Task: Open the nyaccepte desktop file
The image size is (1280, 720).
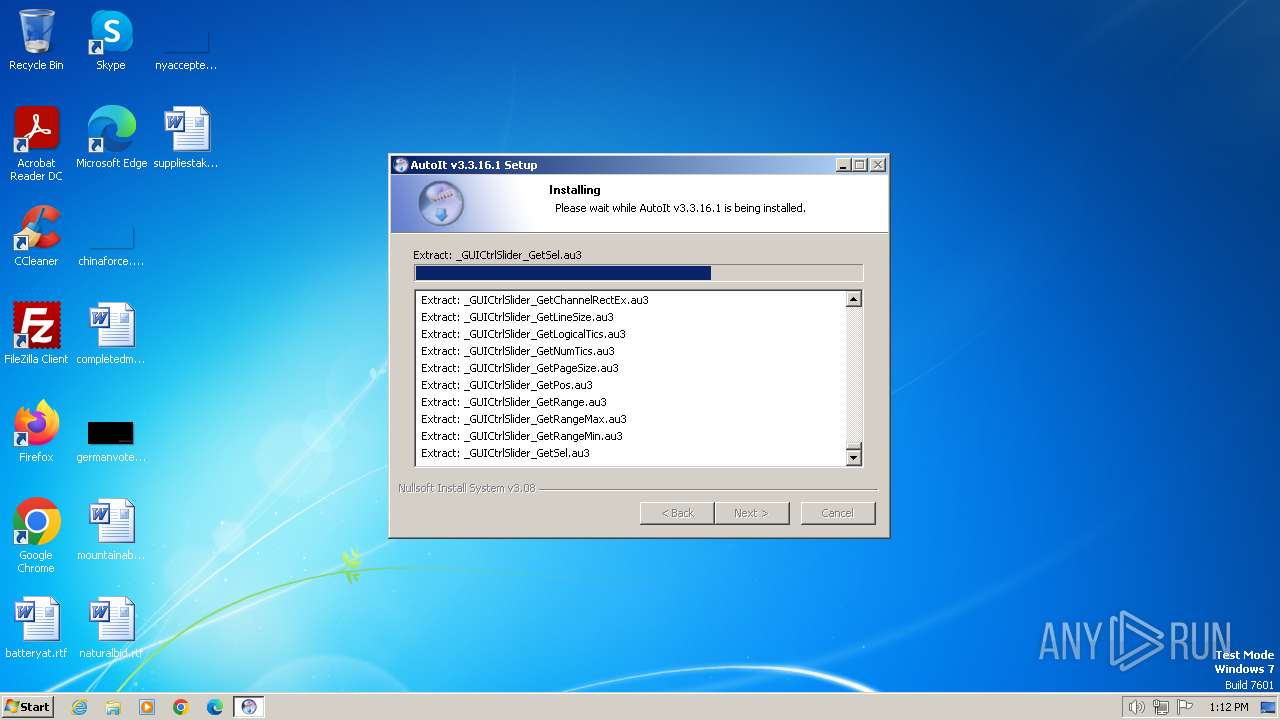Action: click(186, 40)
